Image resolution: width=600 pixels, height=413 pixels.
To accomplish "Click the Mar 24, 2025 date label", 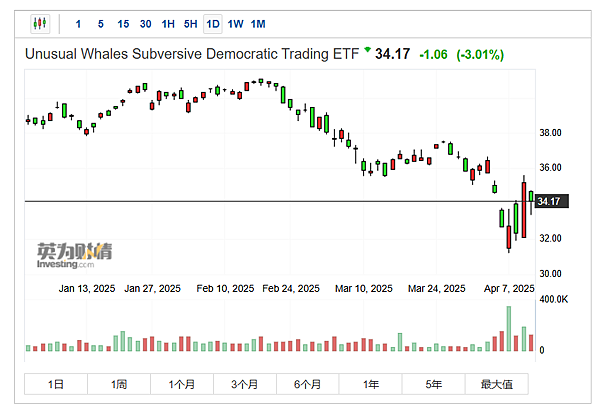I will click(x=437, y=288).
